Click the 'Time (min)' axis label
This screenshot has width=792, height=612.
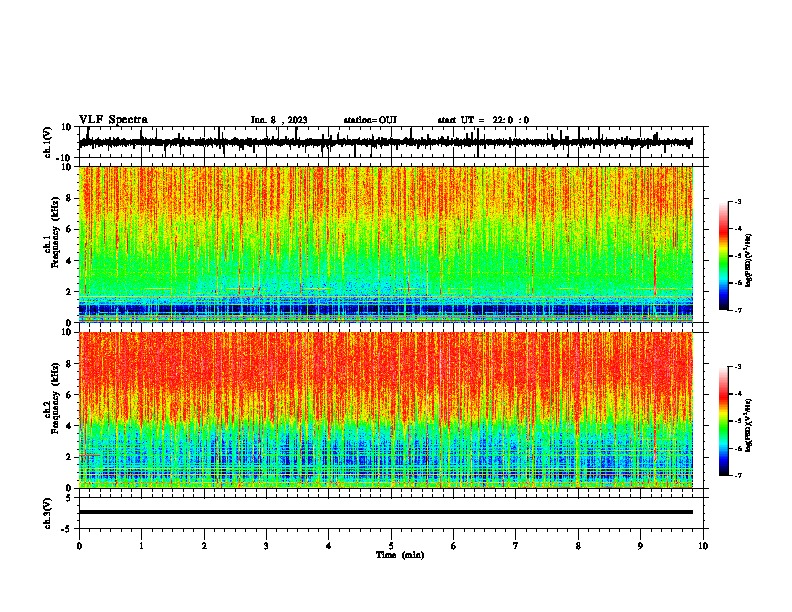pos(400,555)
